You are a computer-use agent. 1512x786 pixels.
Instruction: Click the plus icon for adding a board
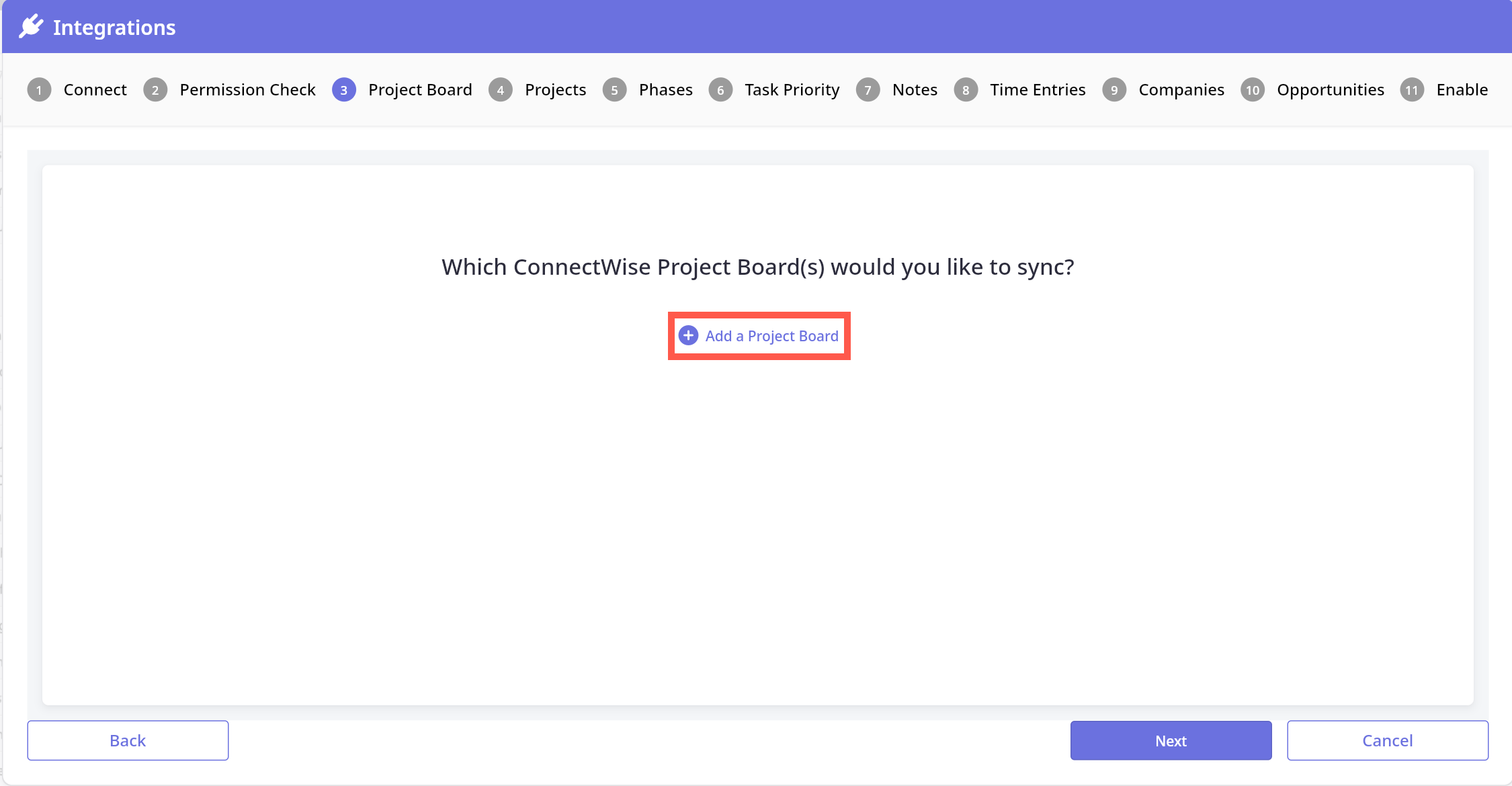tap(688, 335)
